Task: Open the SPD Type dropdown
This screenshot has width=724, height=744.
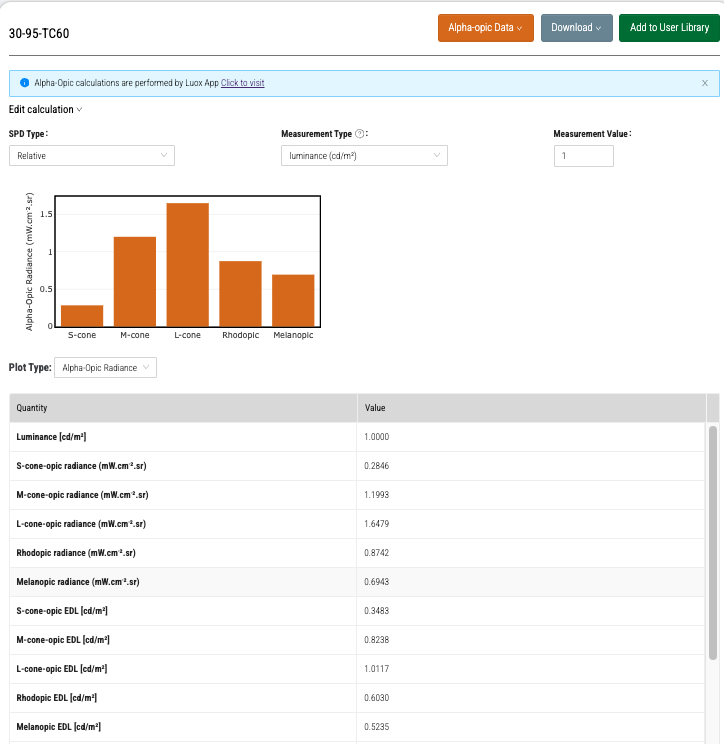Action: point(92,156)
